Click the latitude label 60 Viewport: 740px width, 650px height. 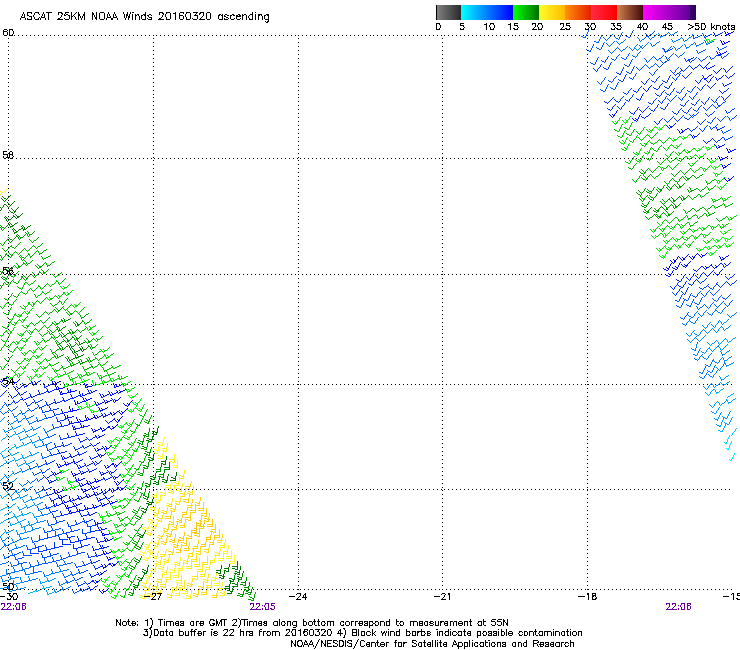[8, 33]
